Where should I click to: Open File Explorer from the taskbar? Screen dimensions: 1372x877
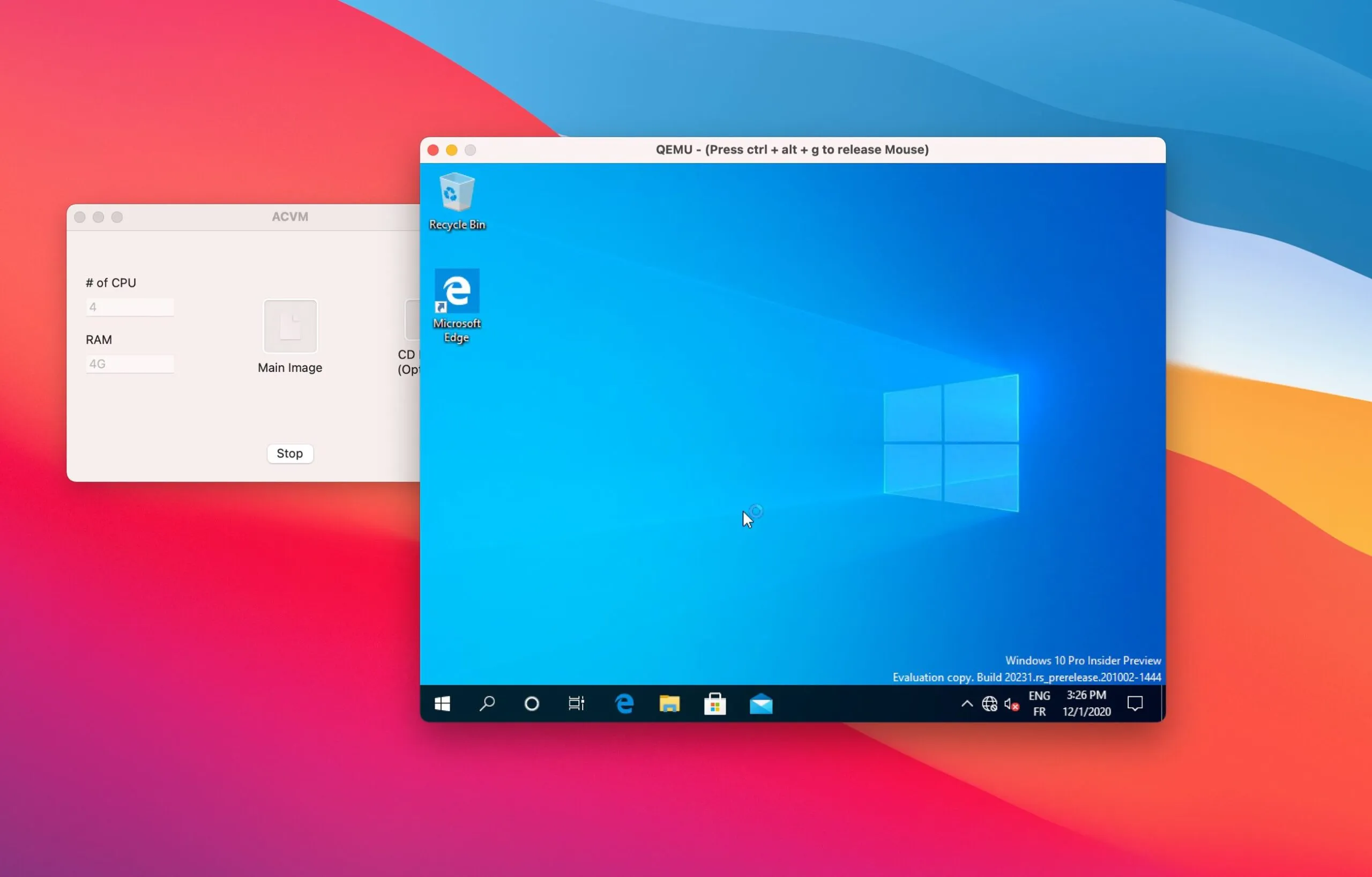pyautogui.click(x=670, y=704)
